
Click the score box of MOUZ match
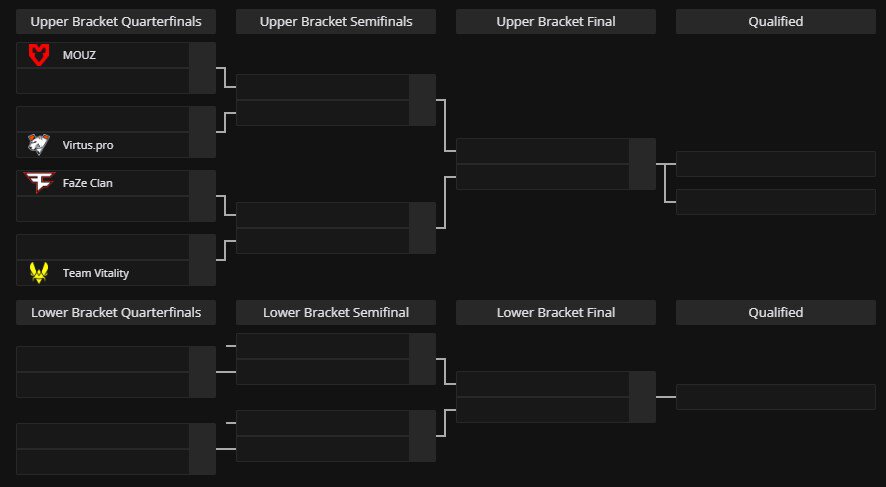[x=202, y=68]
